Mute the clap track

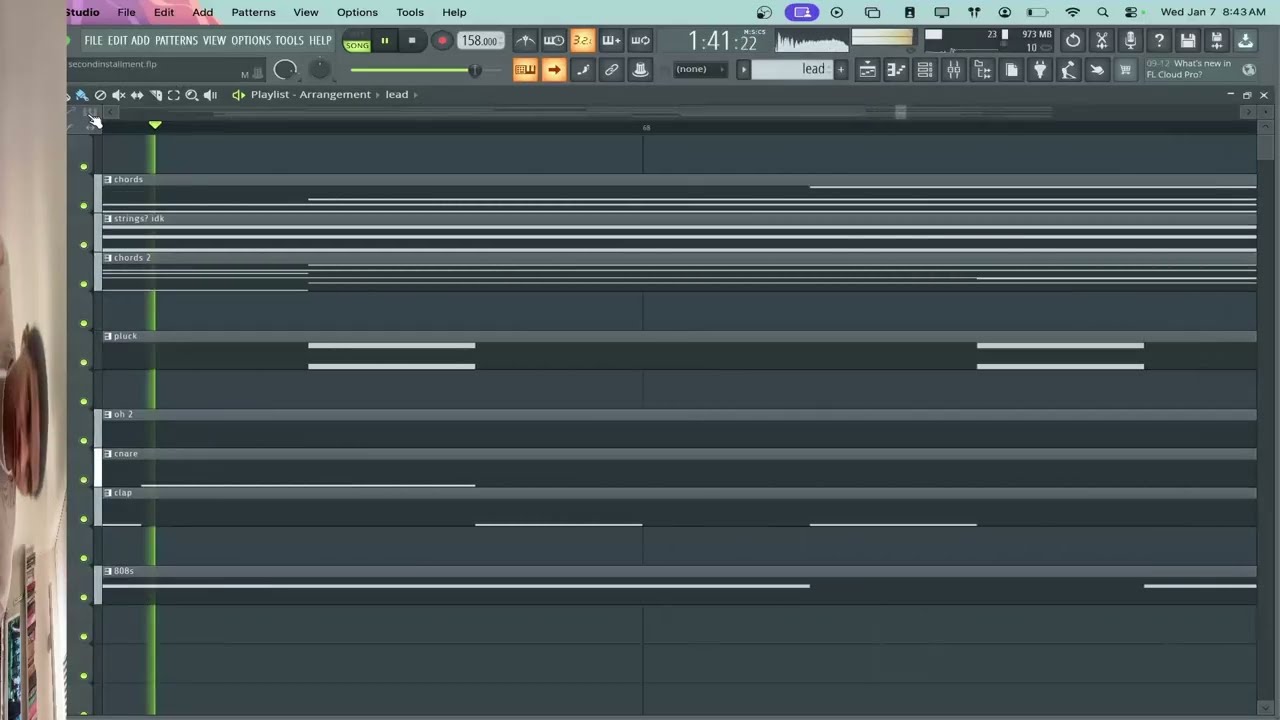click(x=84, y=519)
